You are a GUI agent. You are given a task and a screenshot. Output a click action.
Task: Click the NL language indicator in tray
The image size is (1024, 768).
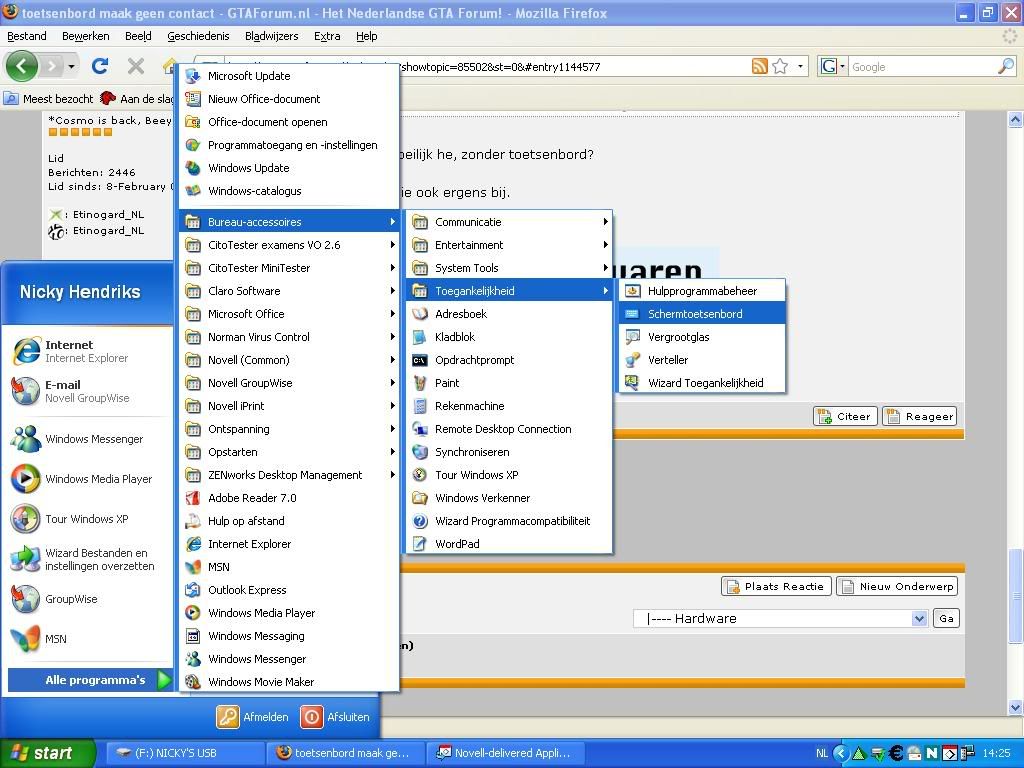(822, 753)
